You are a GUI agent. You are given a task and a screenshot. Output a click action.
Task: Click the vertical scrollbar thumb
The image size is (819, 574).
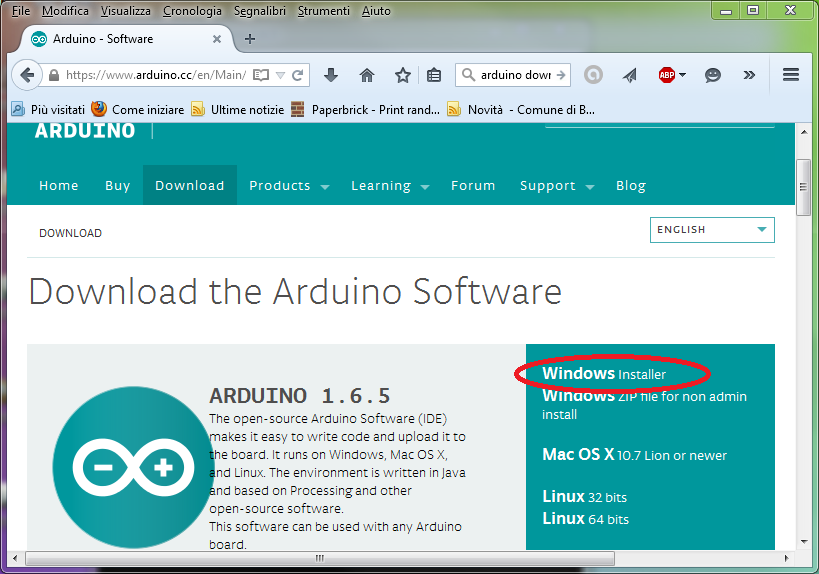tap(803, 187)
